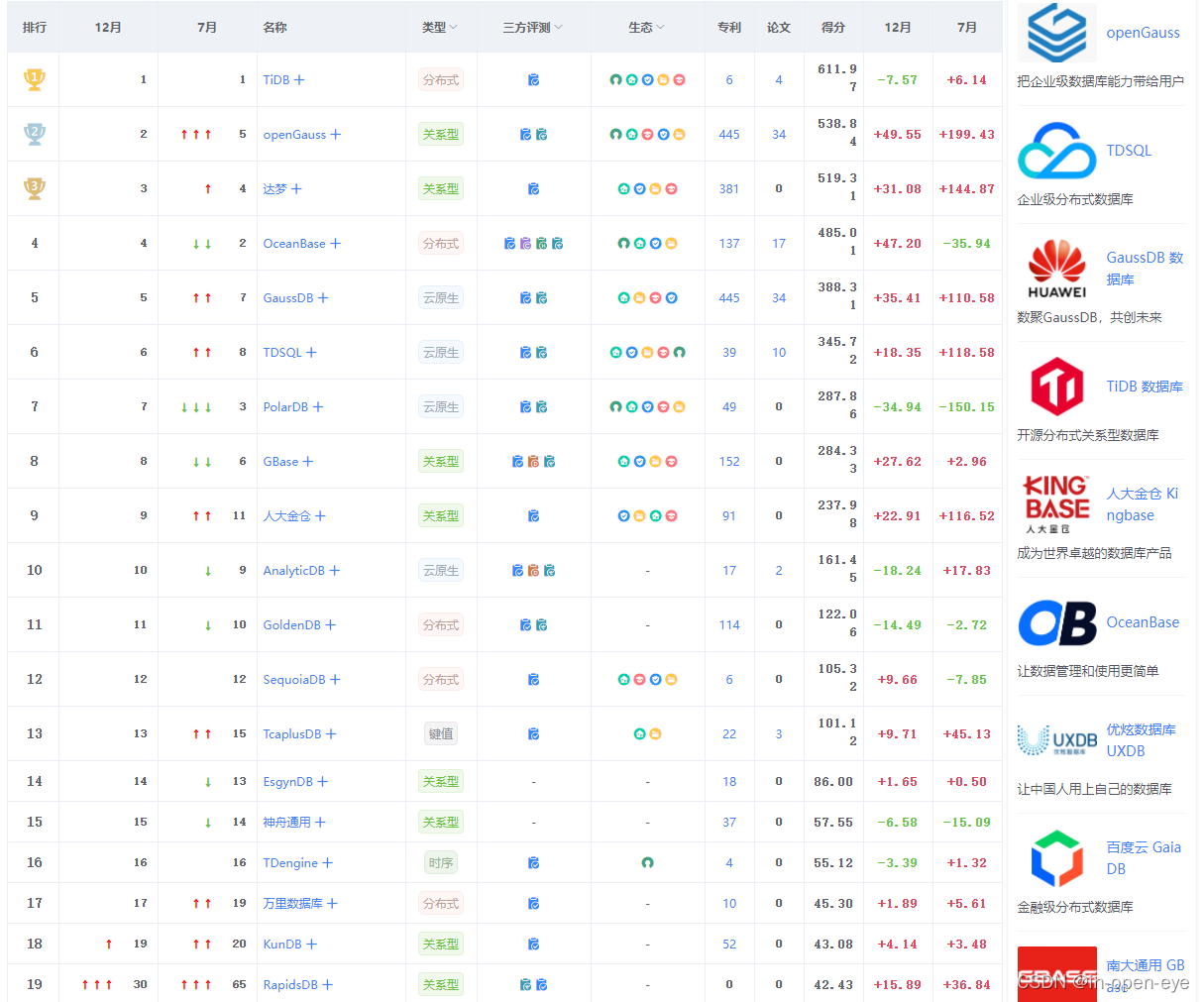
Task: Open the RapidsDB link
Action: point(290,985)
